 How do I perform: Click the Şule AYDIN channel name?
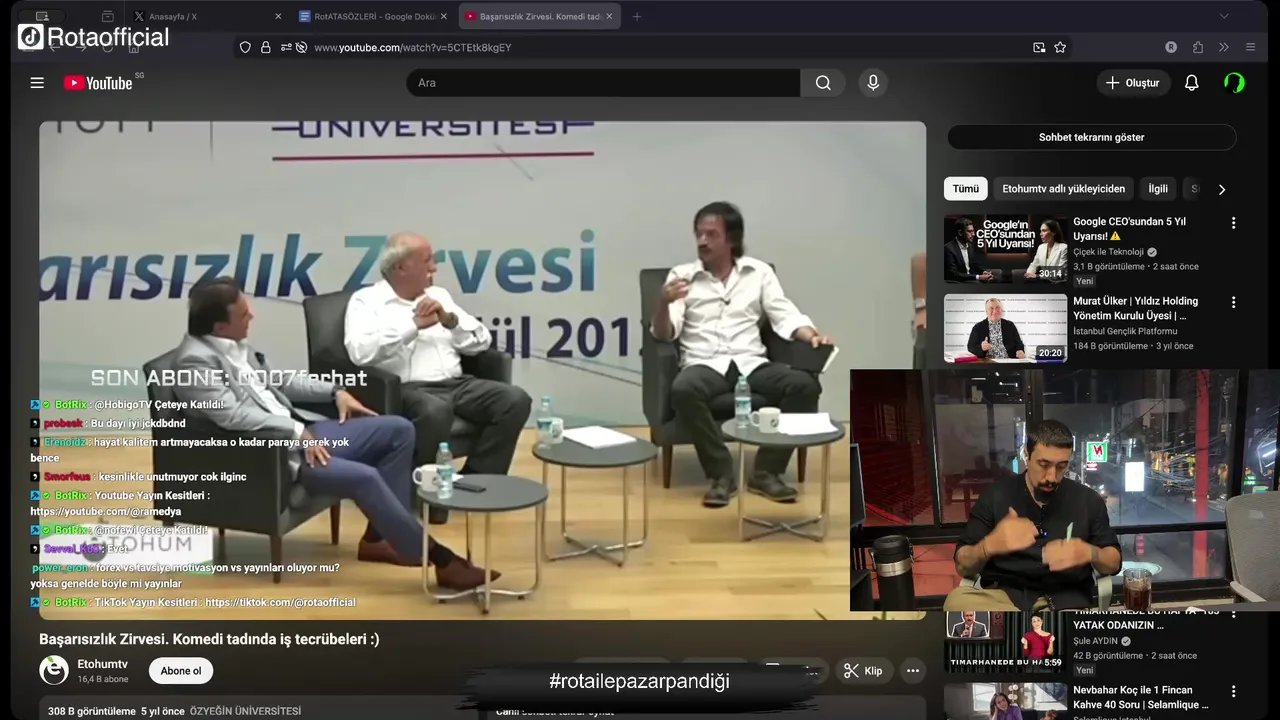point(1095,641)
